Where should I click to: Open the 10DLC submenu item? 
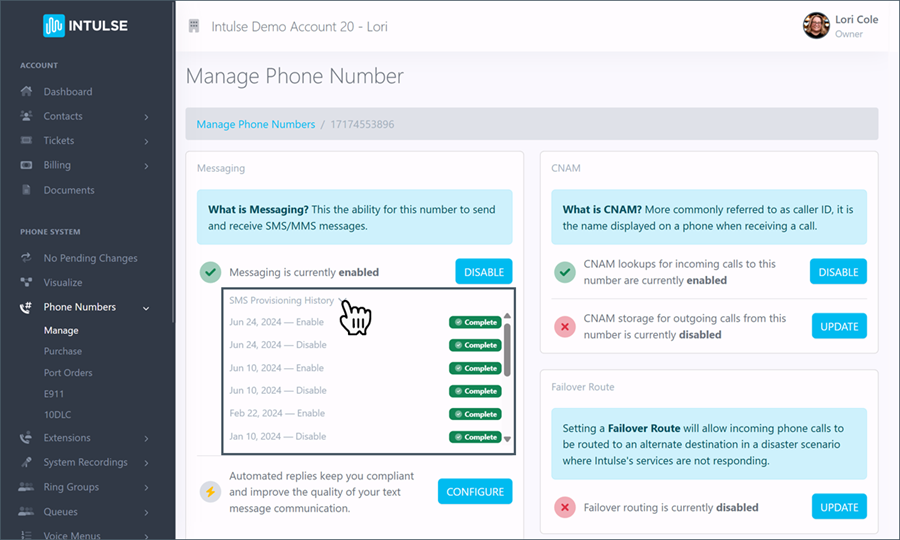point(57,414)
